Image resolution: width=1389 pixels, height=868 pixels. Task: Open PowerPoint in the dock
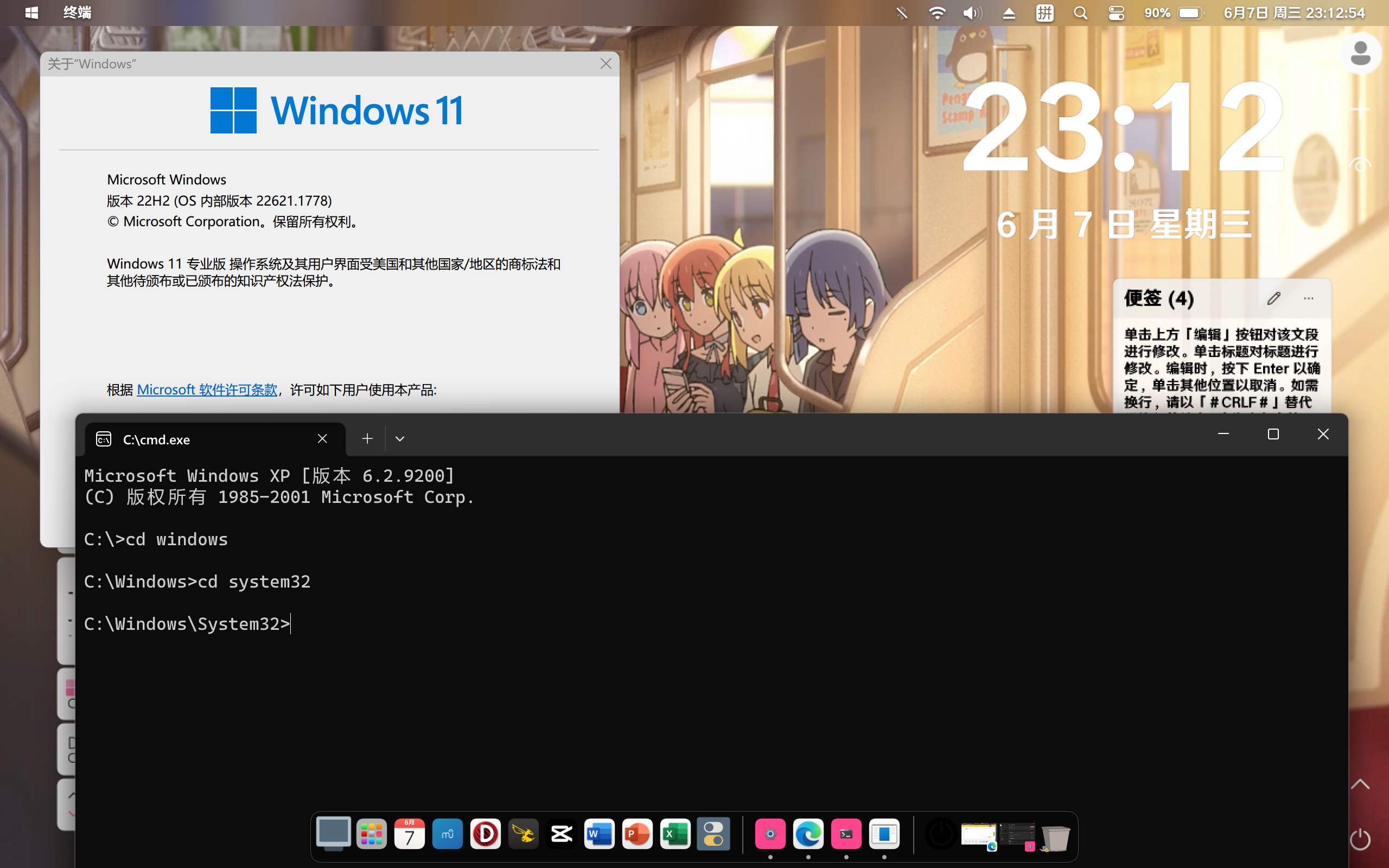(637, 834)
